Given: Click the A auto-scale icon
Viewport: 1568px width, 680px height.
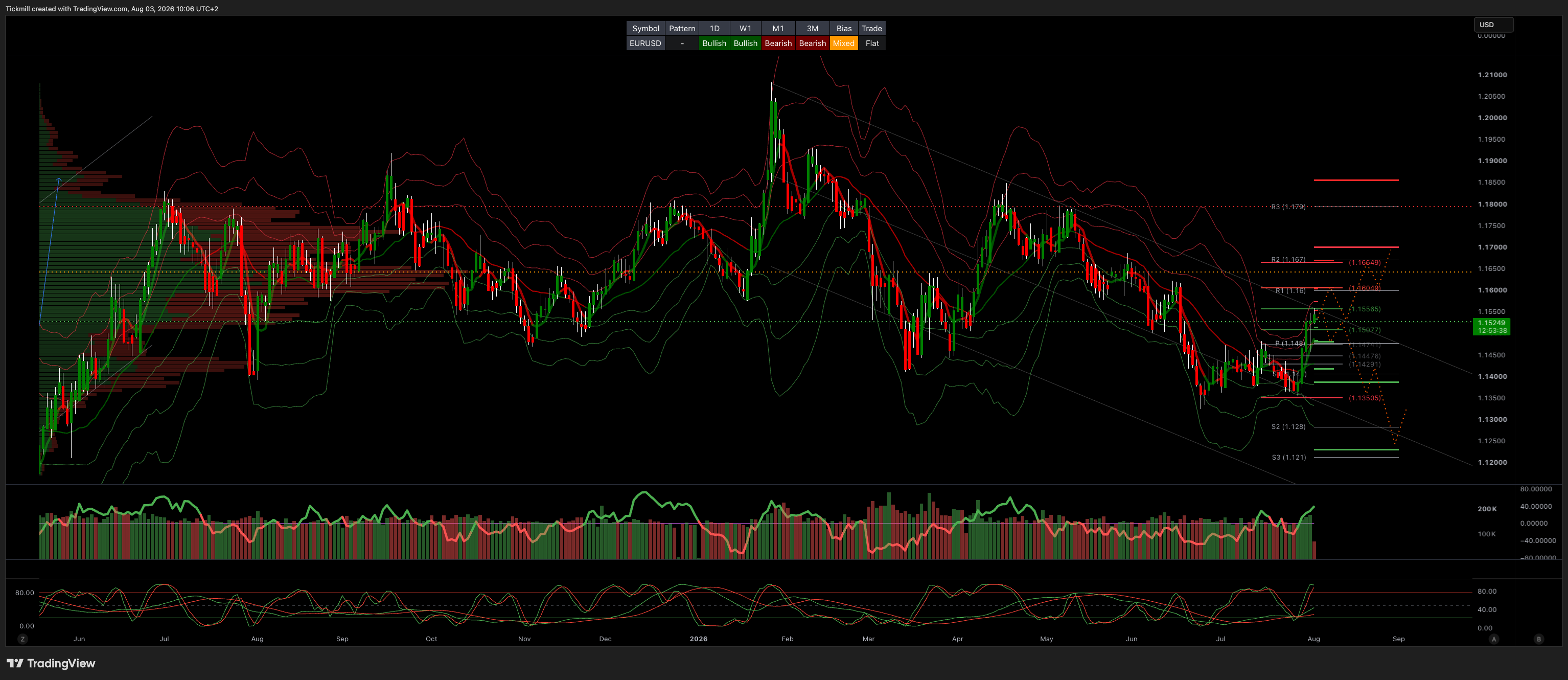Looking at the screenshot, I should 1494,639.
